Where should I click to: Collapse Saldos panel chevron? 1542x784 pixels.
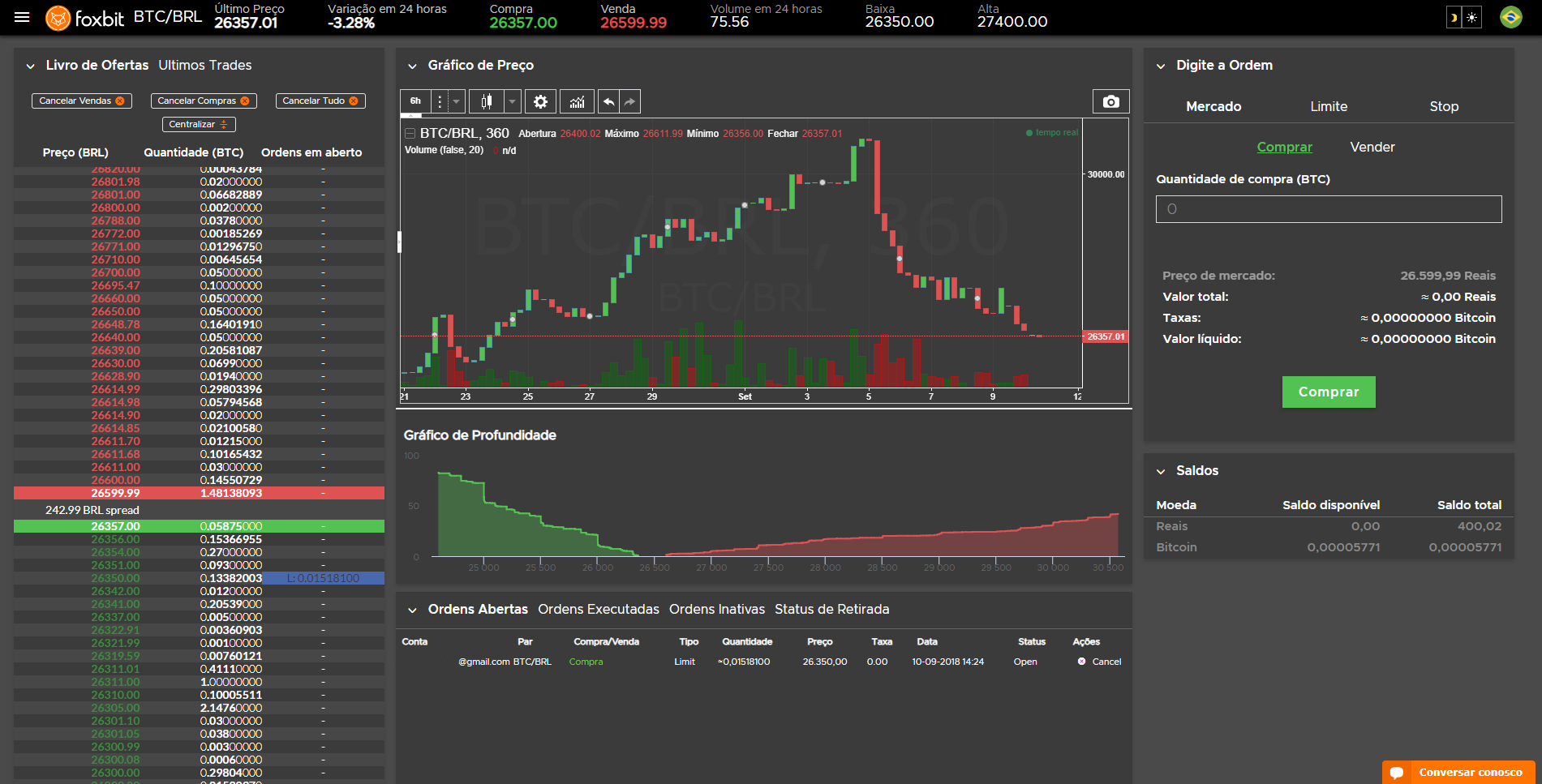pos(1161,471)
